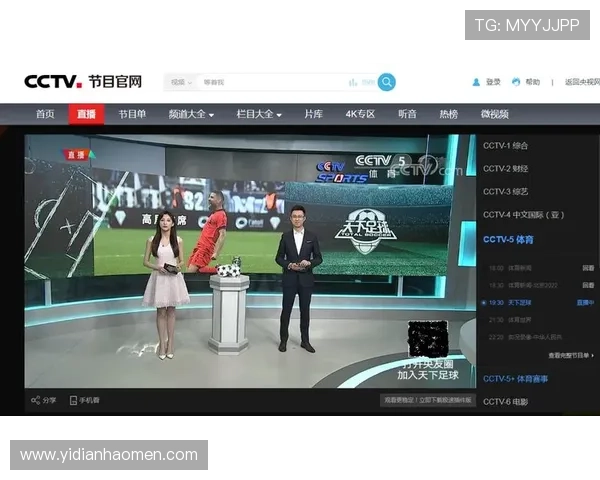Screen dimensions: 600x480
Task: Click the 帮助 help icon
Action: [516, 82]
